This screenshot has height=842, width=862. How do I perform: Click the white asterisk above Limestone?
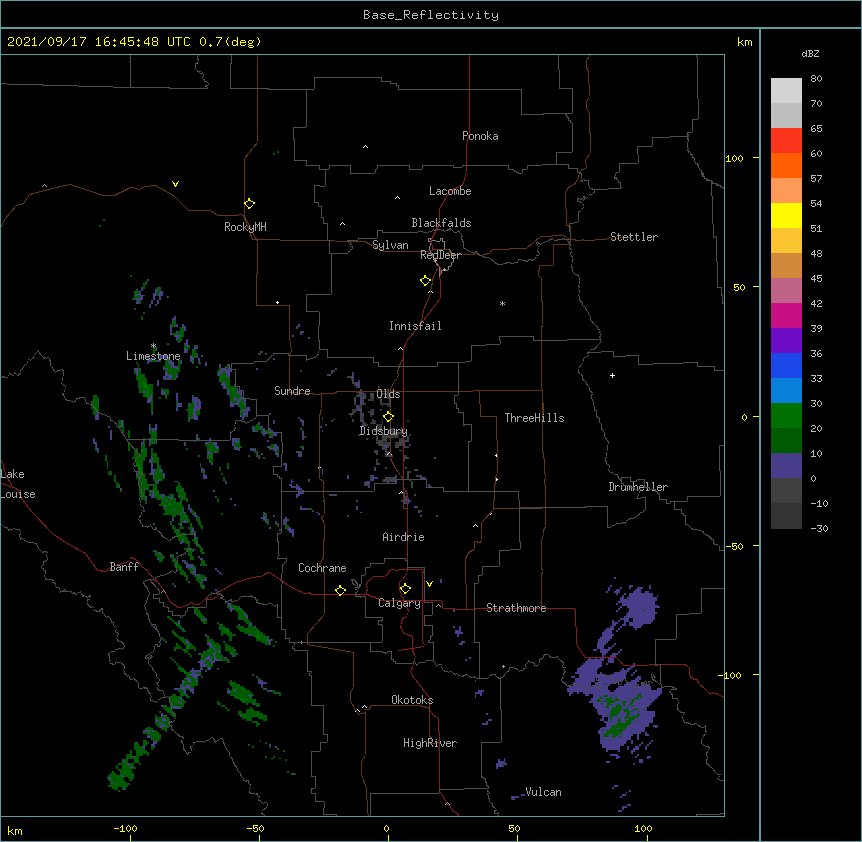coord(153,346)
